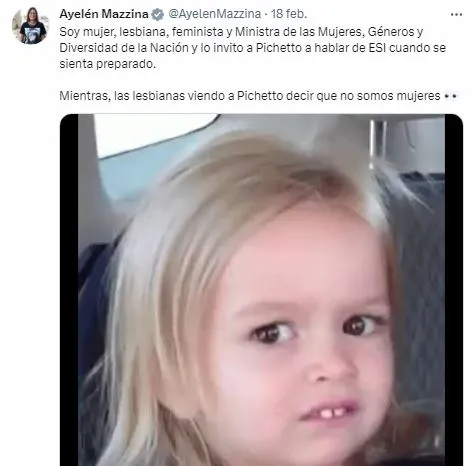Click the right black bar of the video
This screenshot has width=475, height=466.
454,290
